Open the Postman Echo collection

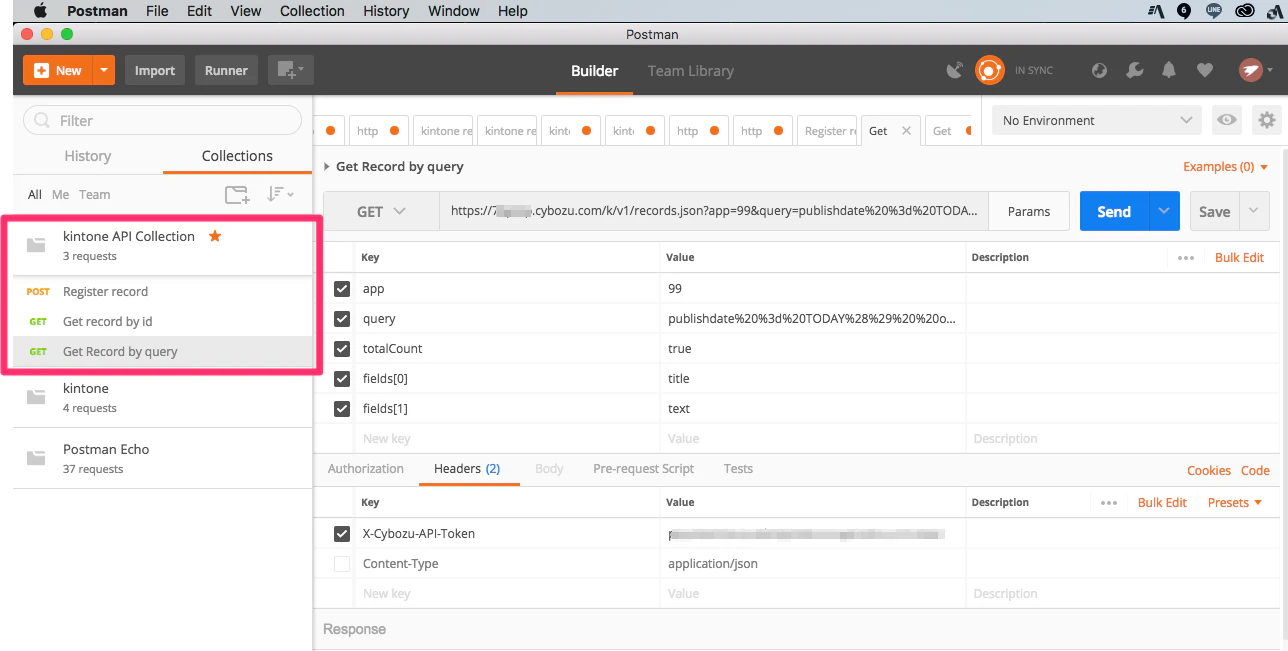pos(162,458)
